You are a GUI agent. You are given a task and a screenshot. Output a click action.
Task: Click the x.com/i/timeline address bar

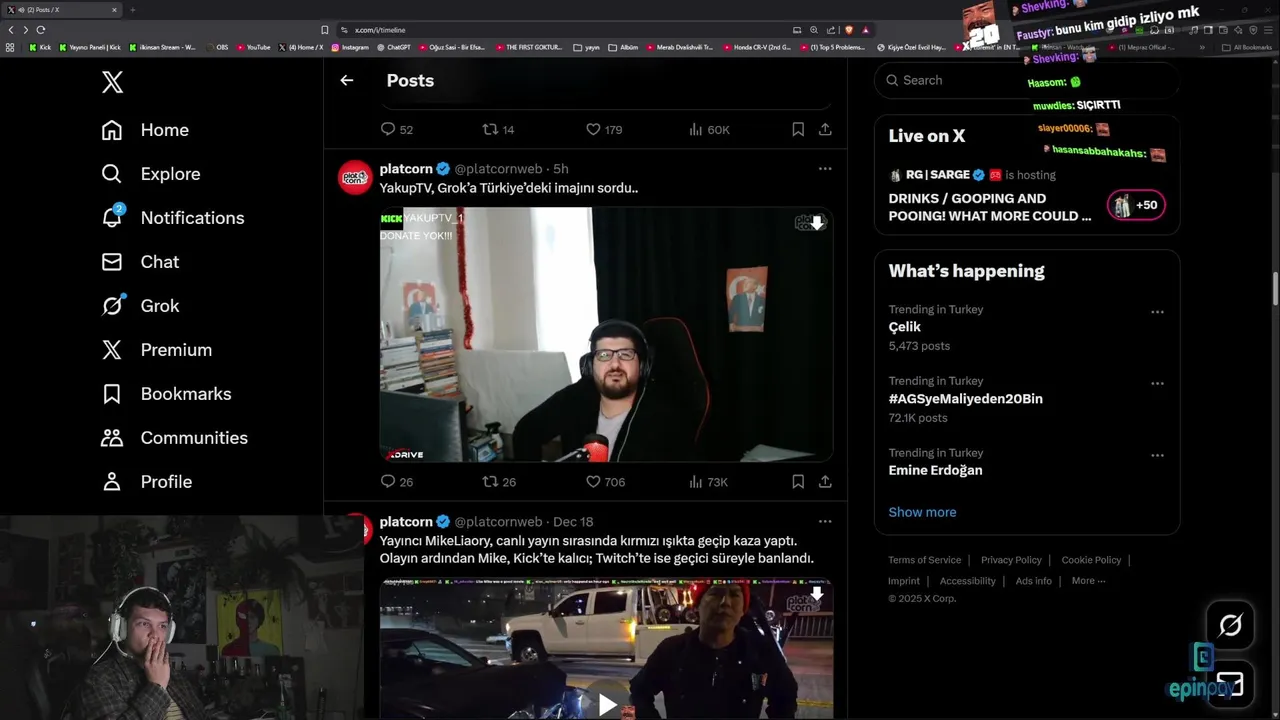560,30
